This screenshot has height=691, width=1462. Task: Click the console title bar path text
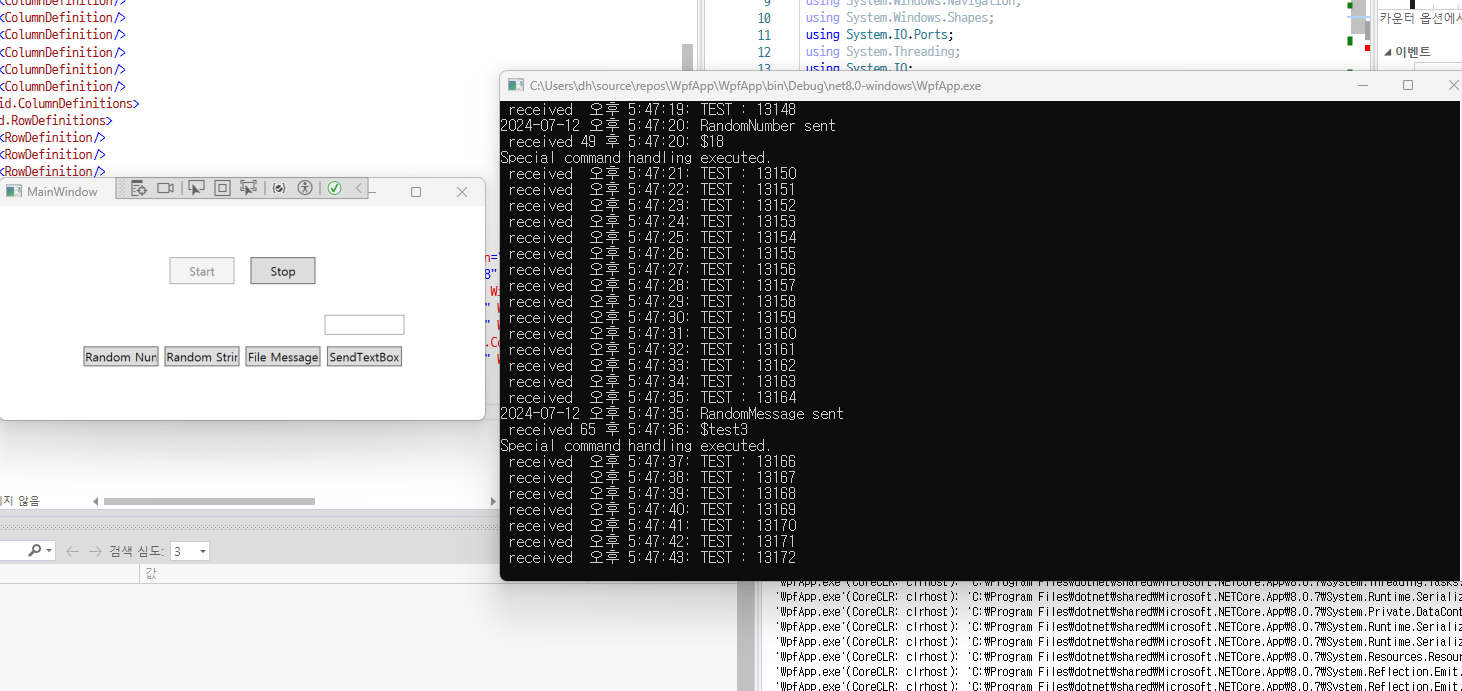[x=755, y=86]
